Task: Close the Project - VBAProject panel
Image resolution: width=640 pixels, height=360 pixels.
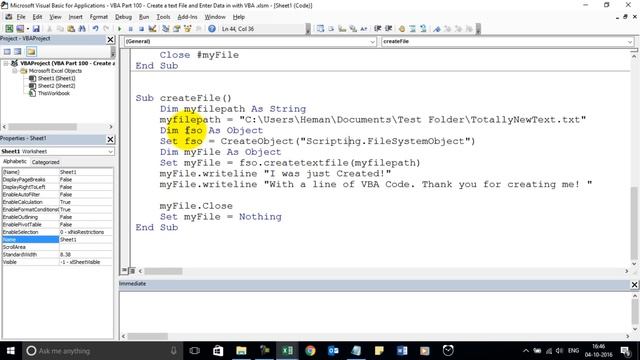Action: click(x=110, y=39)
